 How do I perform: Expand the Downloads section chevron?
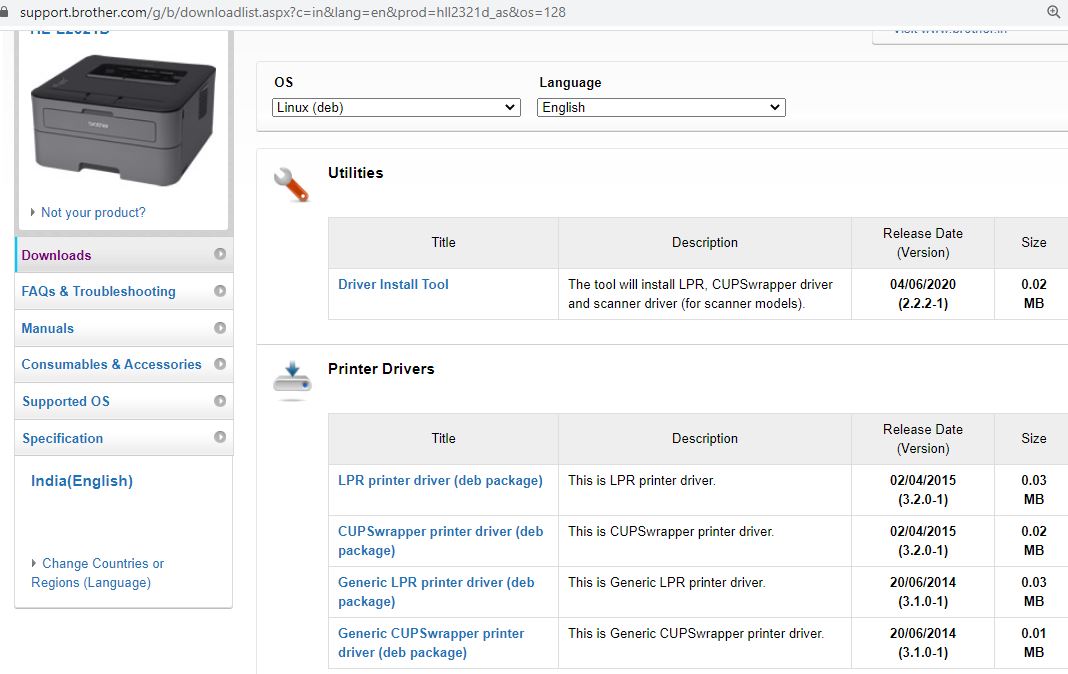221,255
